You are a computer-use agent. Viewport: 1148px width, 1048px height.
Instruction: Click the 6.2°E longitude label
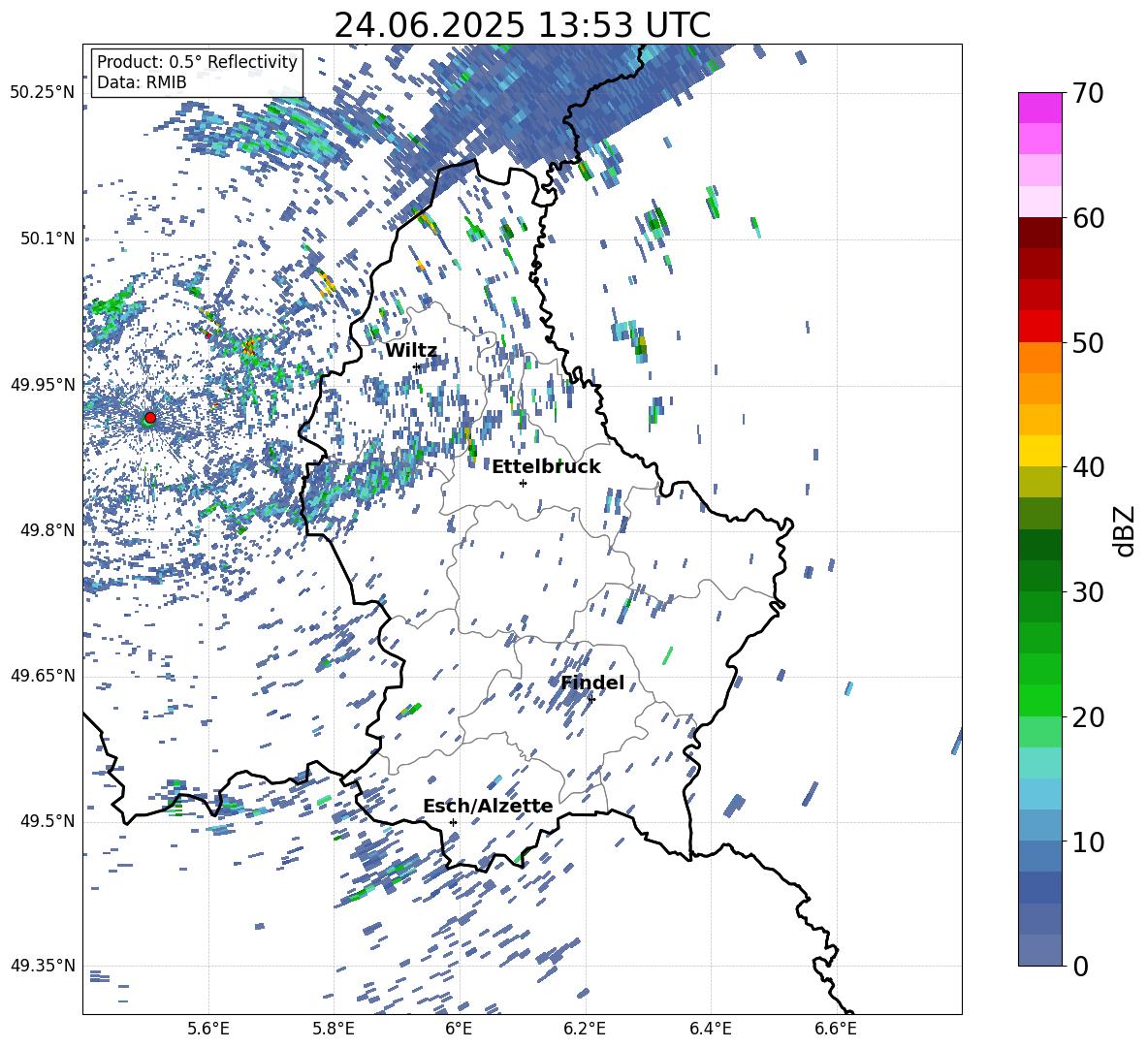[x=585, y=1029]
